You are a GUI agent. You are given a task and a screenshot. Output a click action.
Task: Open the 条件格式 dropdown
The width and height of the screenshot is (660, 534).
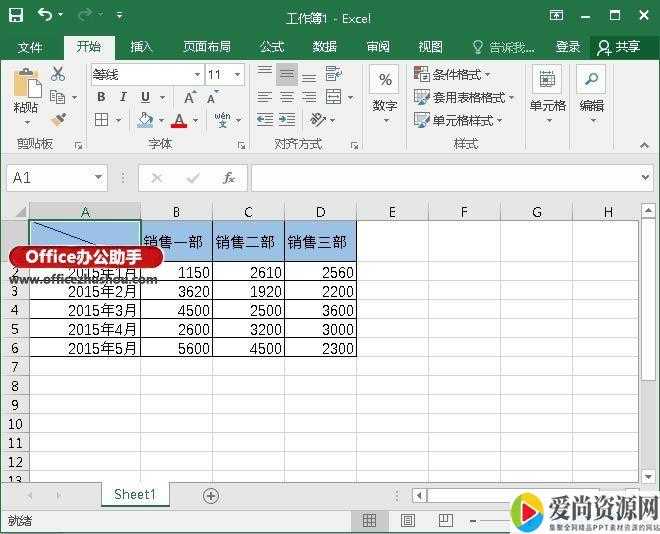[462, 74]
